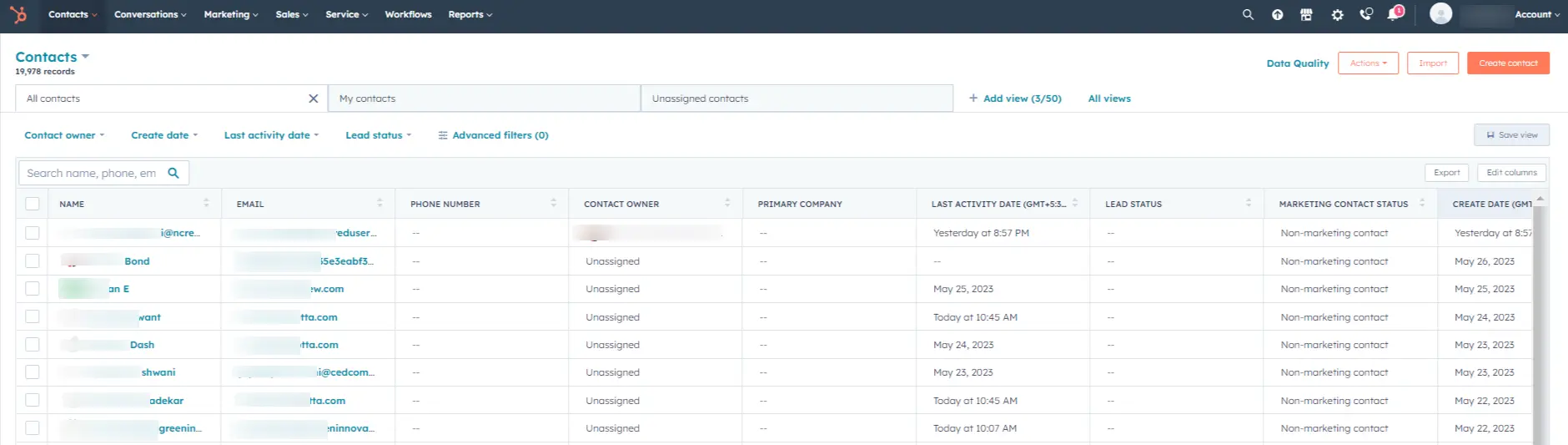This screenshot has height=445, width=1568.
Task: Close the All contacts view tab
Action: 313,99
